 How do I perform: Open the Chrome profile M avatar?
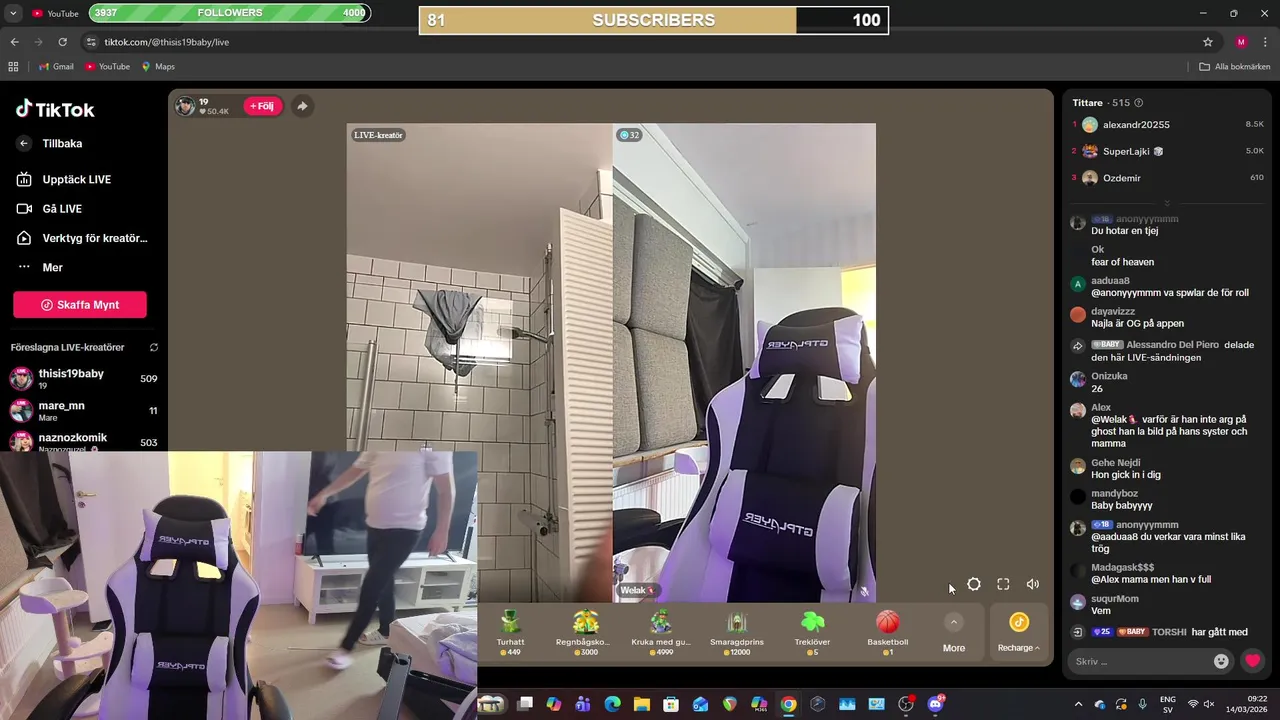(x=1241, y=42)
